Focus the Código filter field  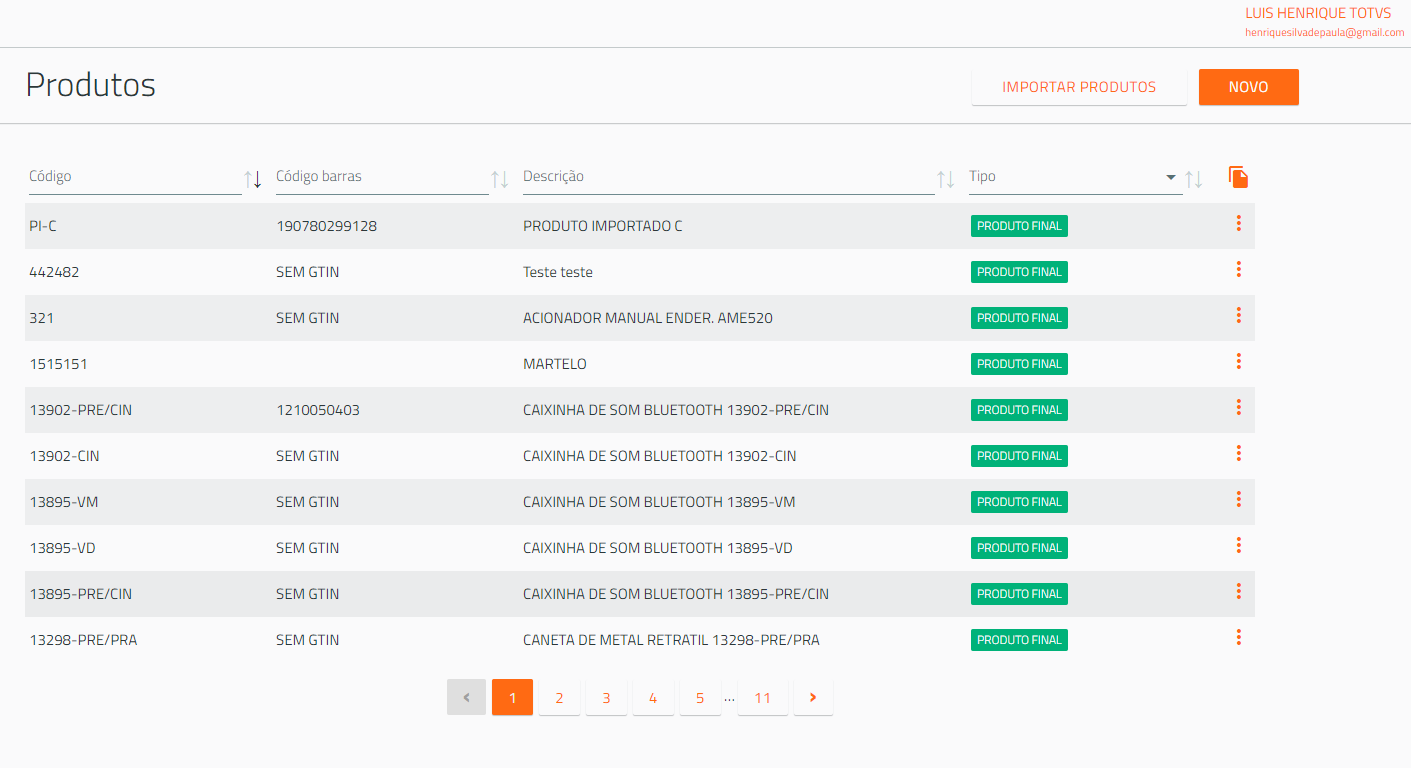point(134,177)
